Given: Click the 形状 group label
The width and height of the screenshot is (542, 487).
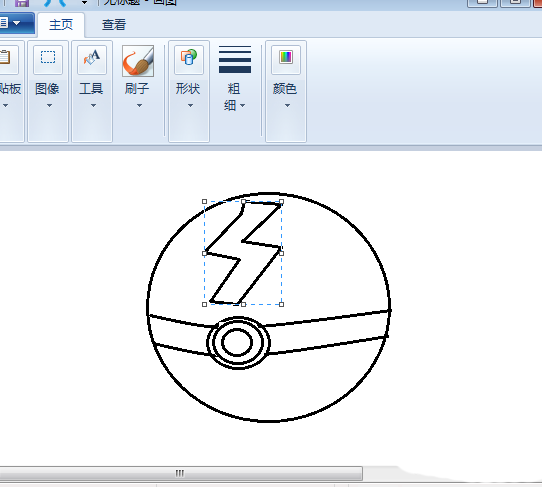Looking at the screenshot, I should [x=188, y=89].
